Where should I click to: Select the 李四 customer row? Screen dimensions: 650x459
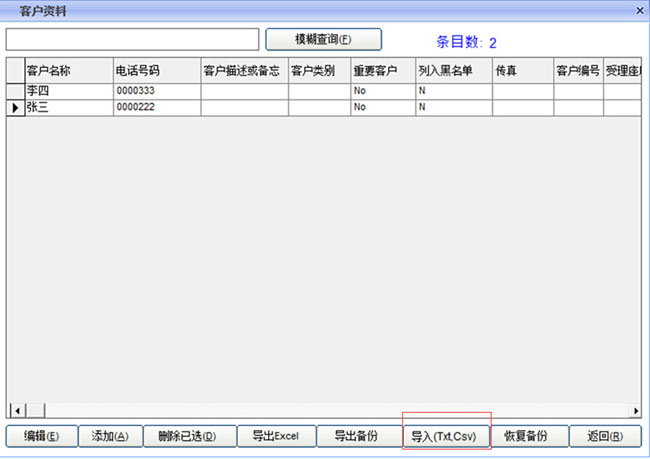pyautogui.click(x=67, y=91)
